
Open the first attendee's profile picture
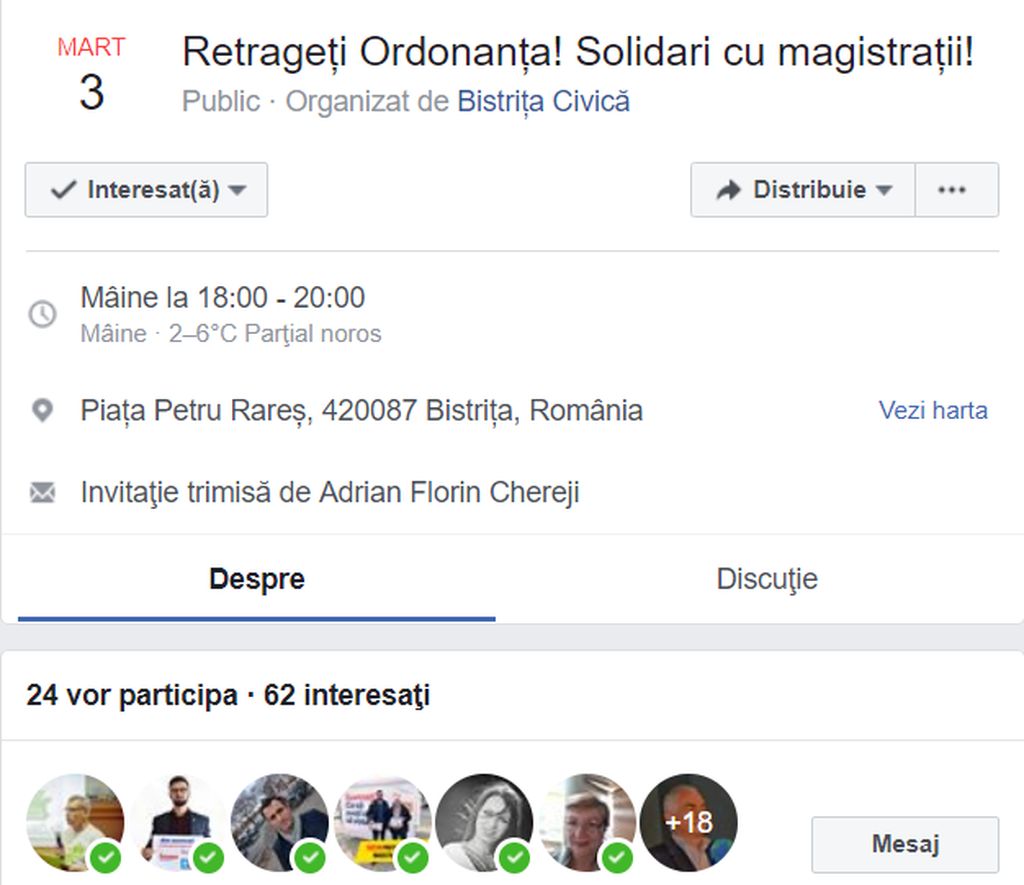pyautogui.click(x=75, y=823)
